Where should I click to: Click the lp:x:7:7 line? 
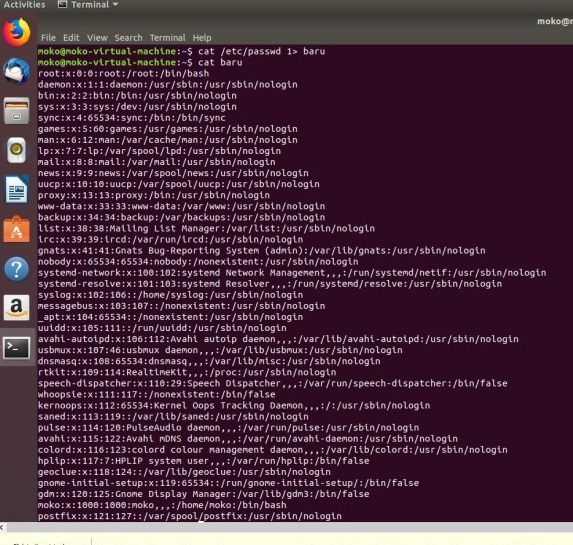coord(159,151)
